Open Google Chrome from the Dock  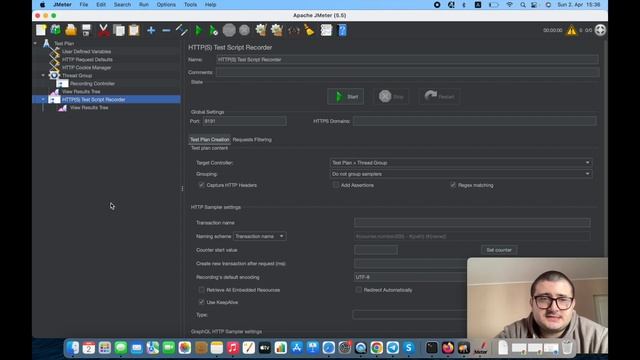pyautogui.click(x=376, y=348)
